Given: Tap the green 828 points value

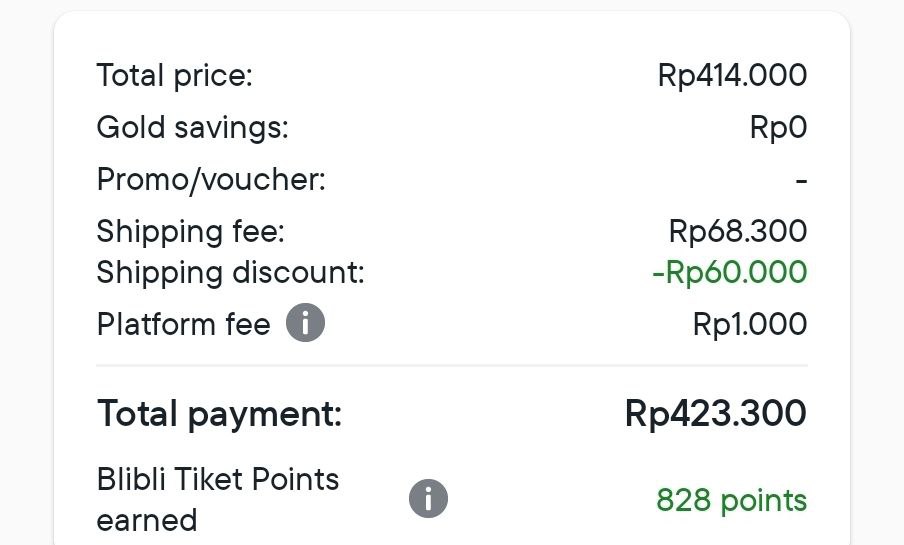Looking at the screenshot, I should (731, 499).
